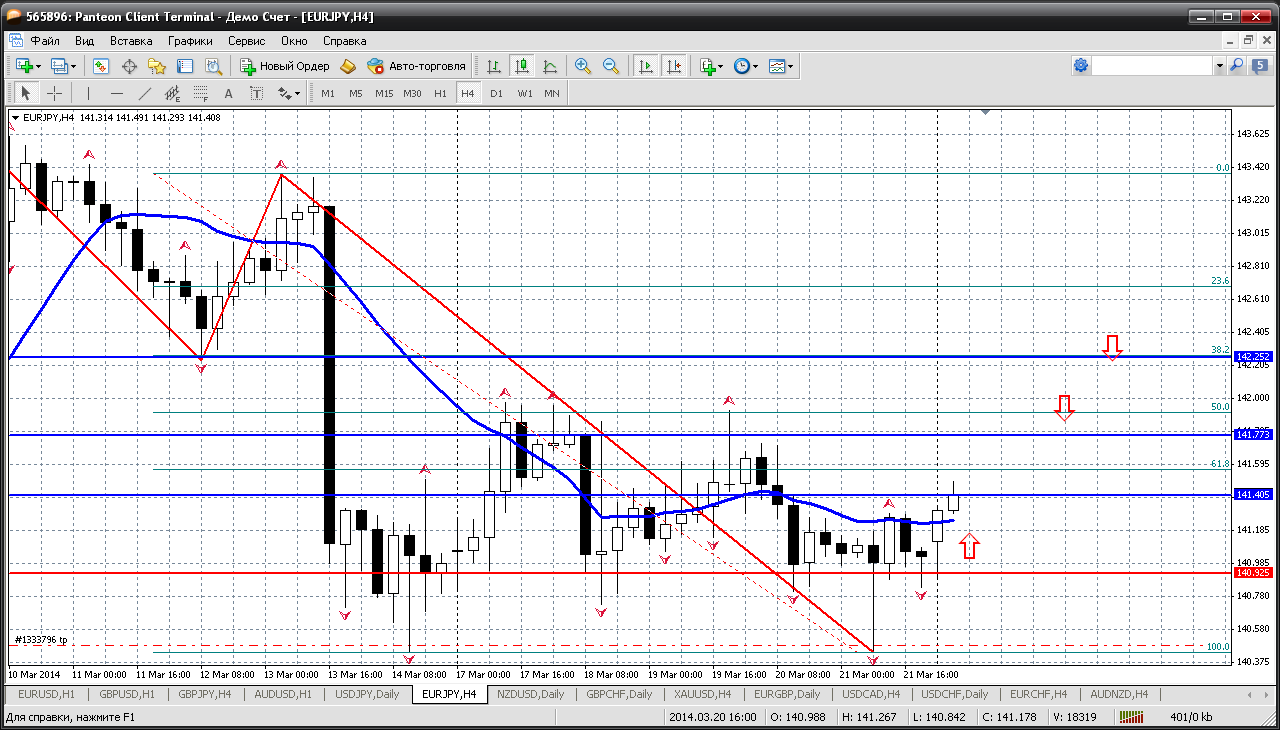Viewport: 1280px width, 730px height.
Task: Expand the new chart dropdown arrow
Action: point(38,66)
